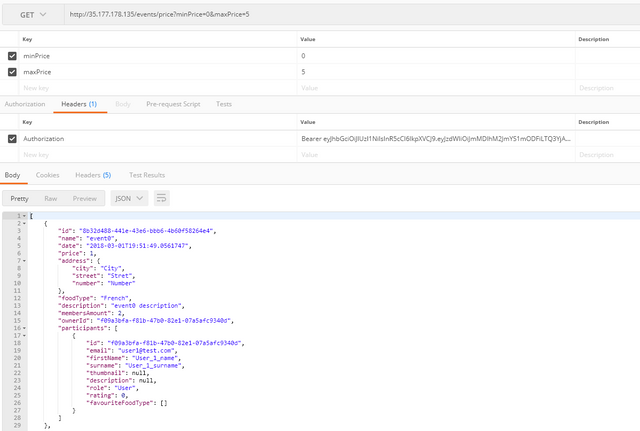The height and width of the screenshot is (431, 640).
Task: Click the event id value "8b32d488..."
Action: pos(146,231)
